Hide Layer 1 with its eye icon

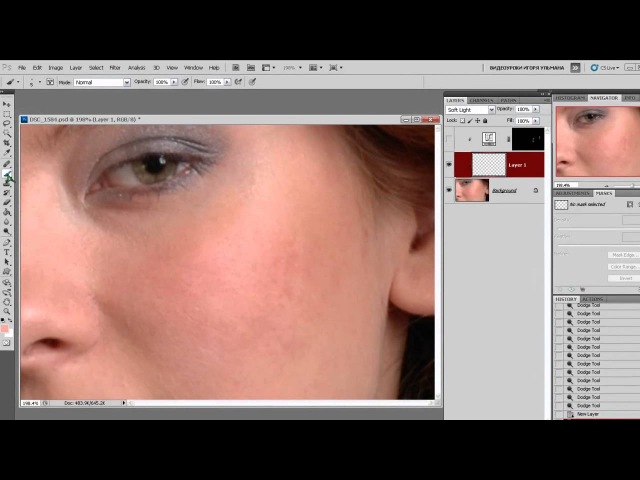point(449,164)
